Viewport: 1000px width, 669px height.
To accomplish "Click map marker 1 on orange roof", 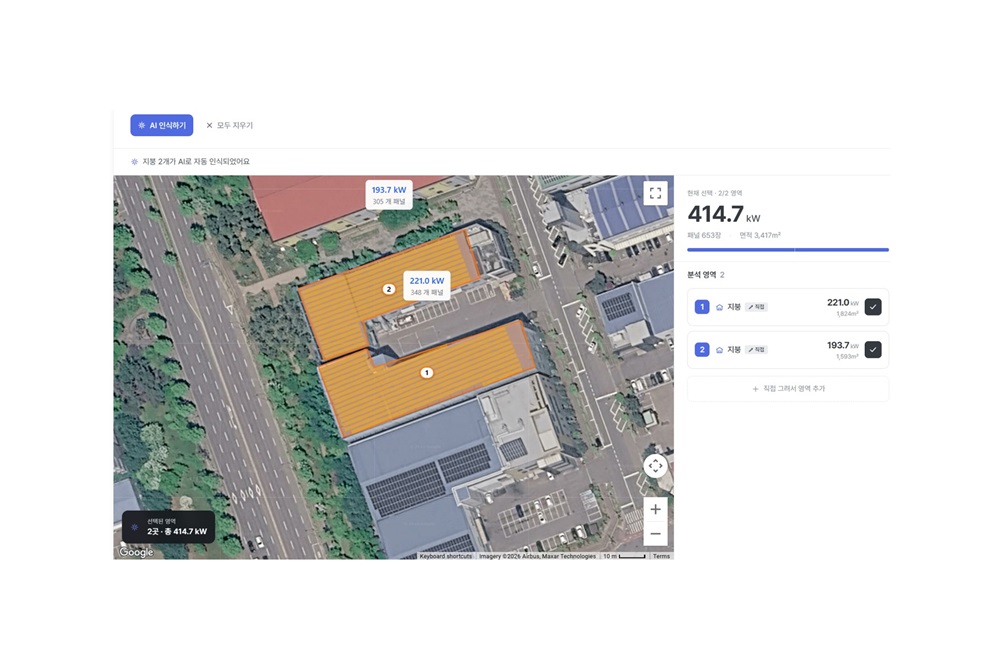I will (x=427, y=372).
